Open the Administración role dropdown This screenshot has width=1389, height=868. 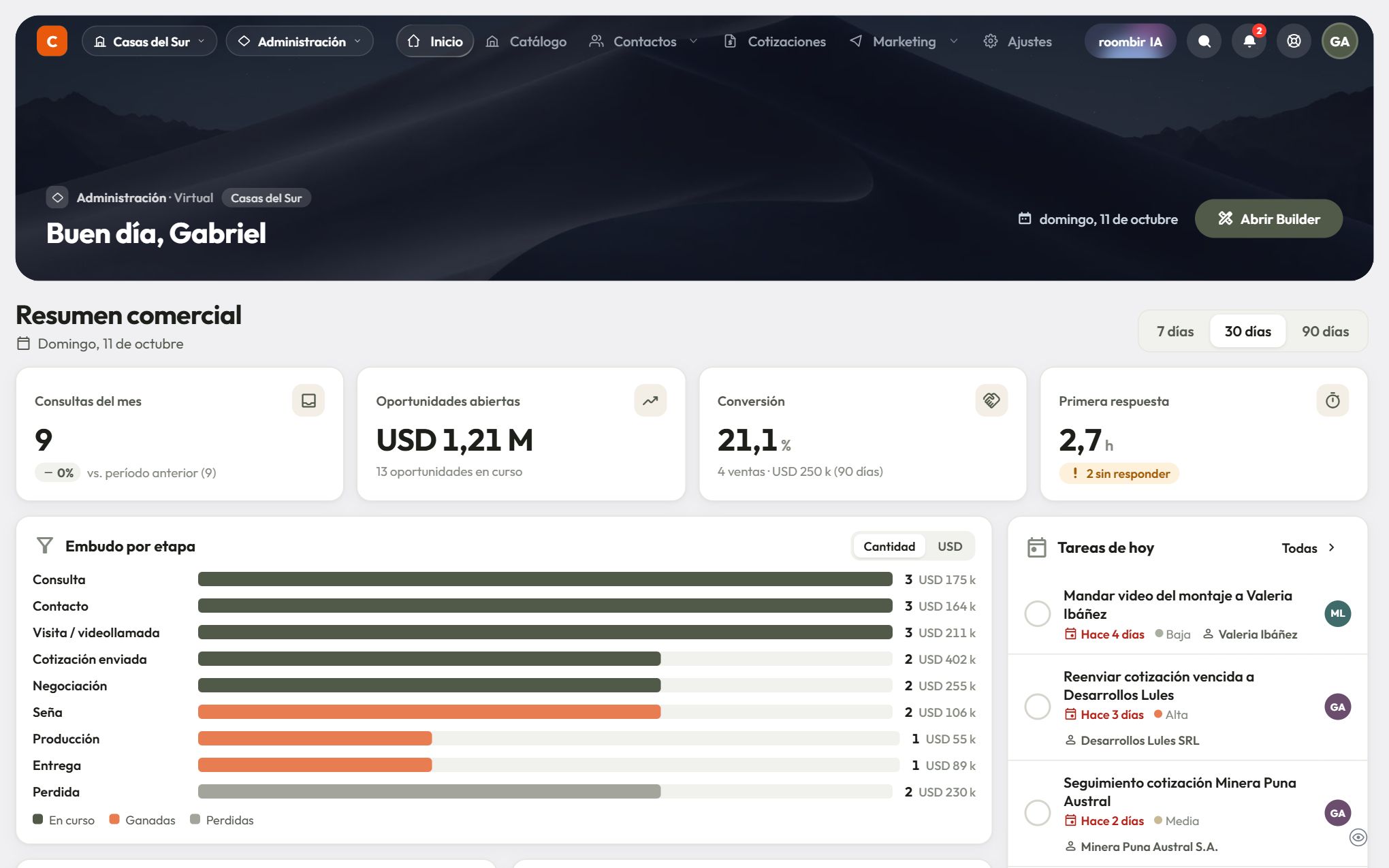pos(300,42)
